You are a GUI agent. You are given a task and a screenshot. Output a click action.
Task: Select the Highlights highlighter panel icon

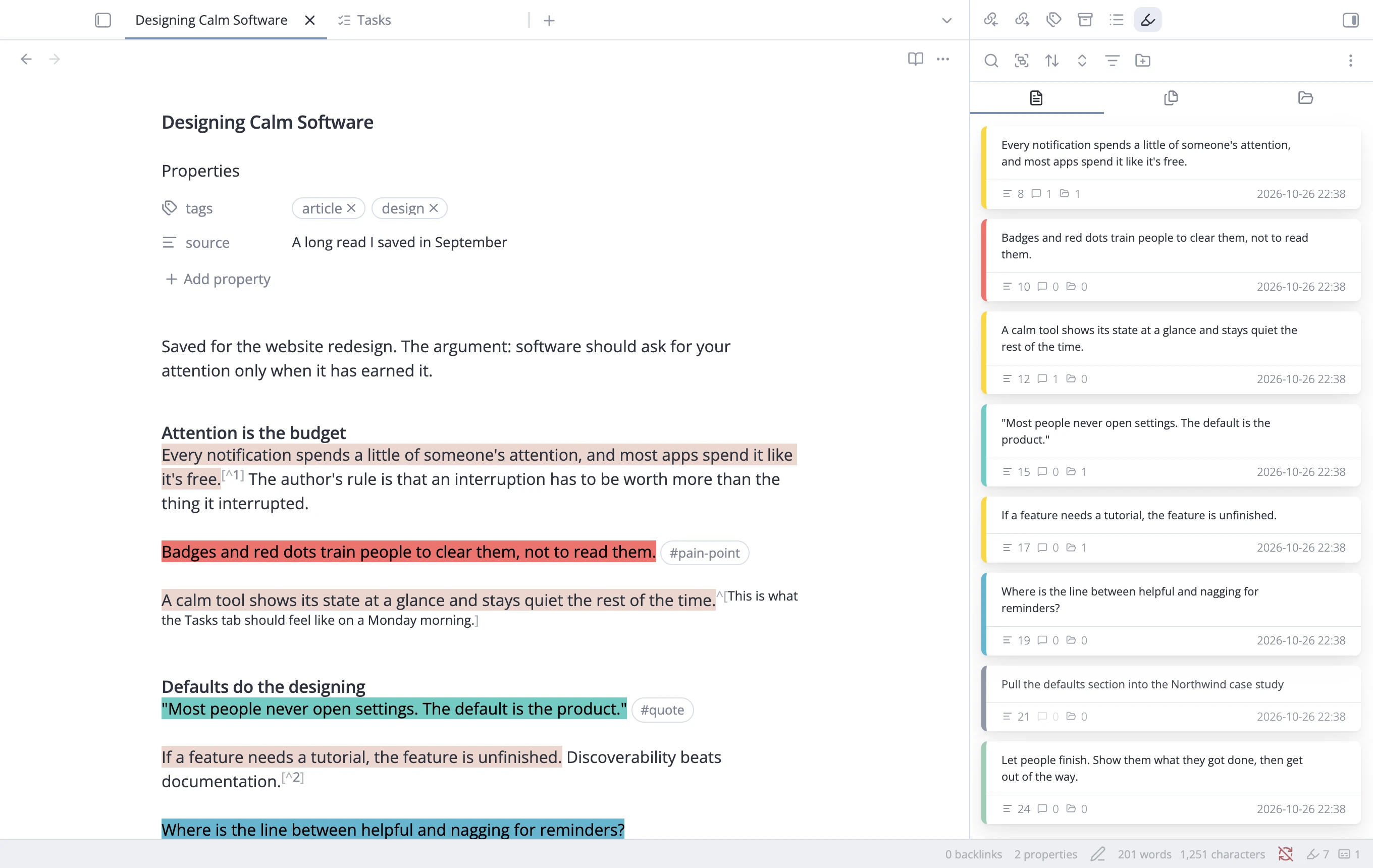(x=1148, y=20)
